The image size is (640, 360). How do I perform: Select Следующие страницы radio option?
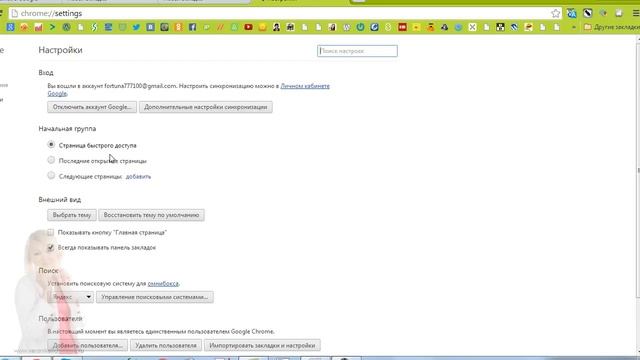pyautogui.click(x=51, y=176)
